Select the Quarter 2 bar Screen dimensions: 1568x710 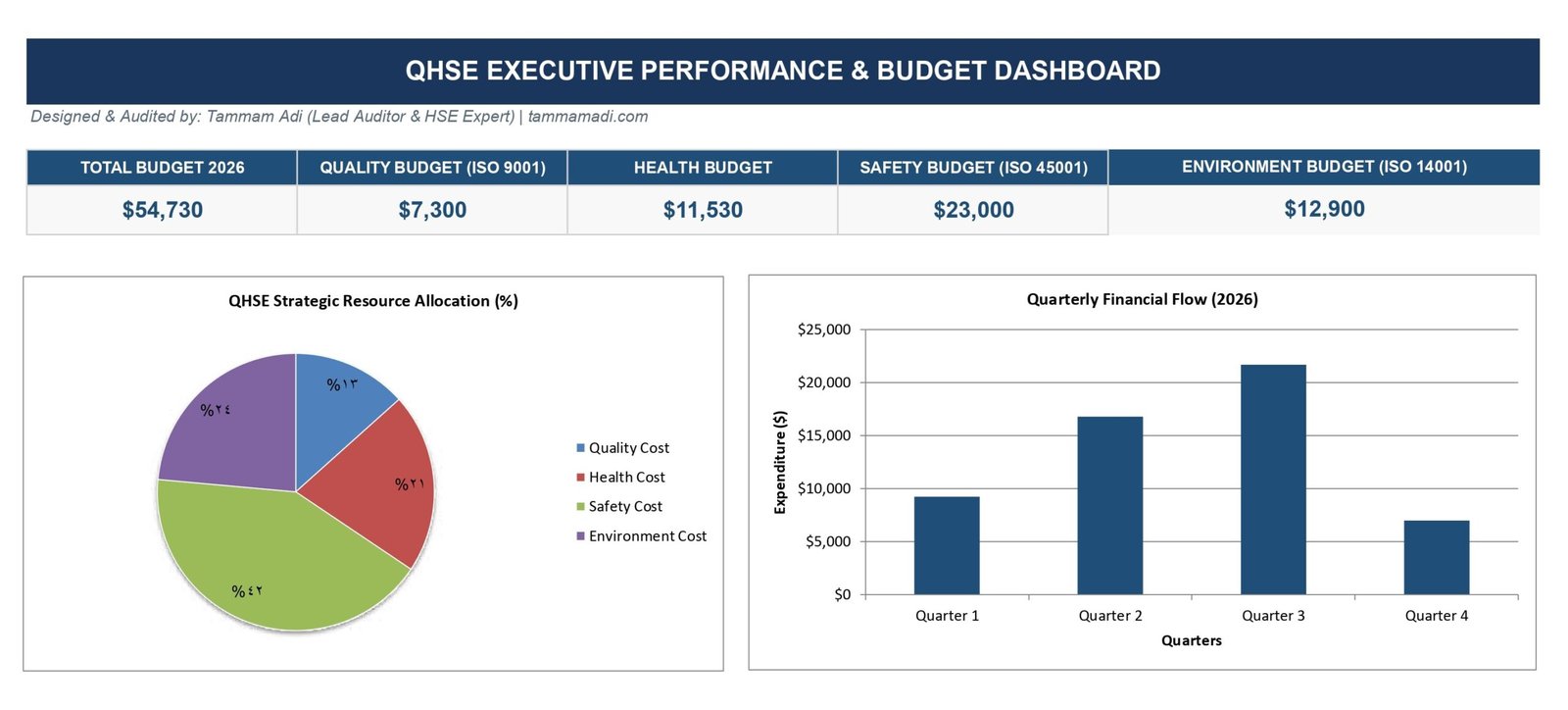click(x=1110, y=505)
